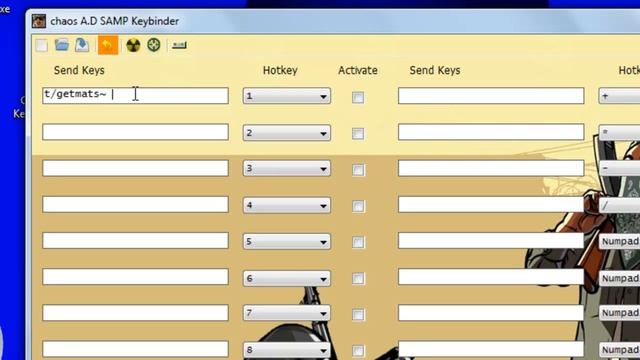
Task: Enable the Activate checkbox for hotkey 3
Action: coord(358,170)
